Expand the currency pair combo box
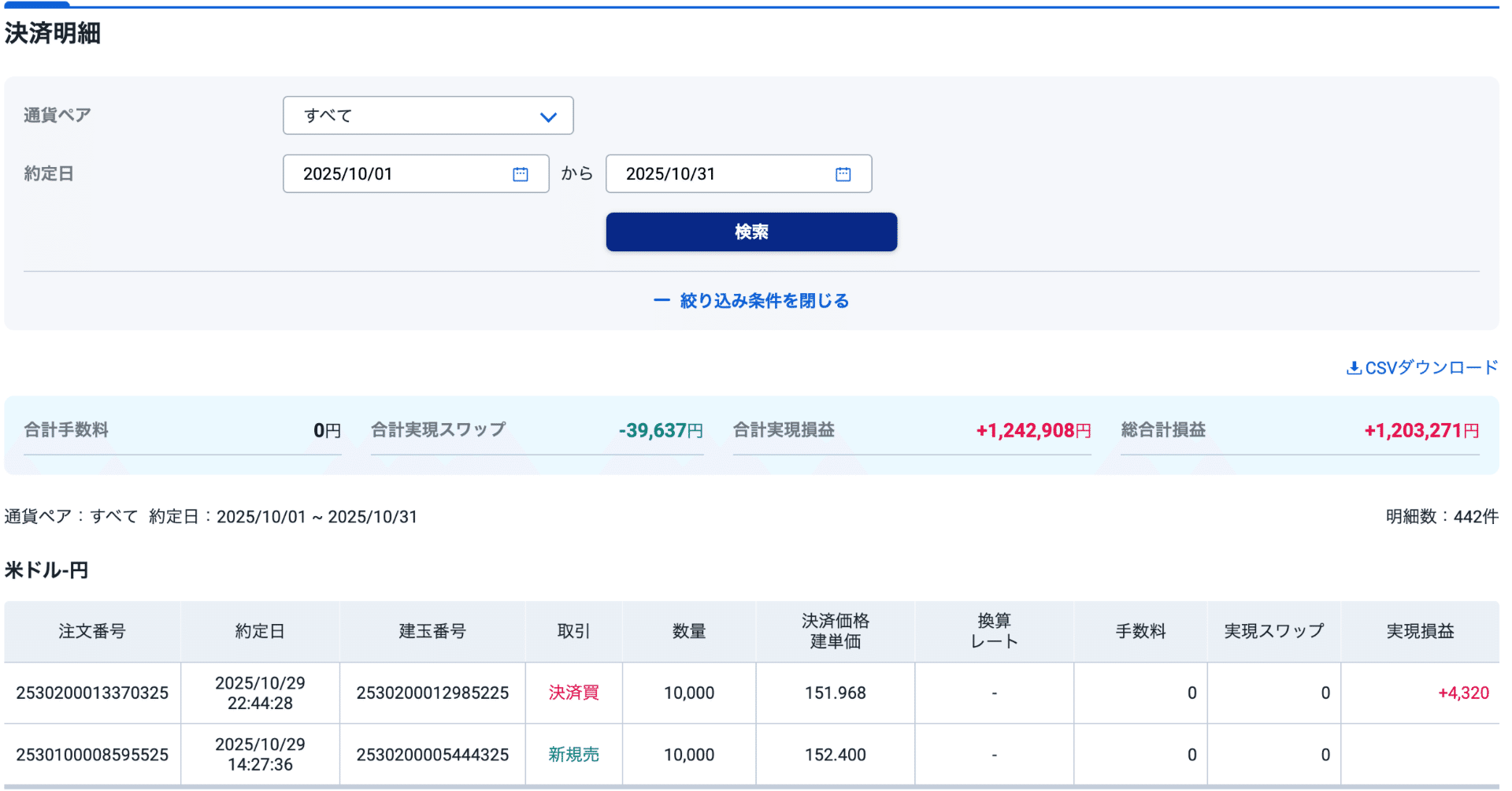This screenshot has width=1512, height=791. (x=428, y=115)
